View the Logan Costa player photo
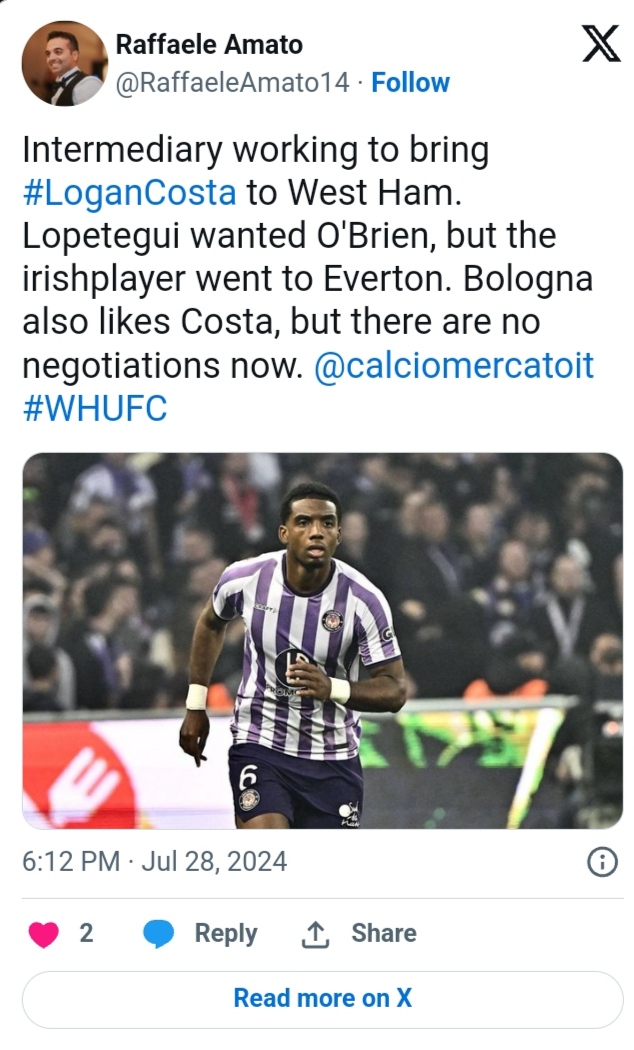Screen dimensions: 634x1050 coord(322,641)
